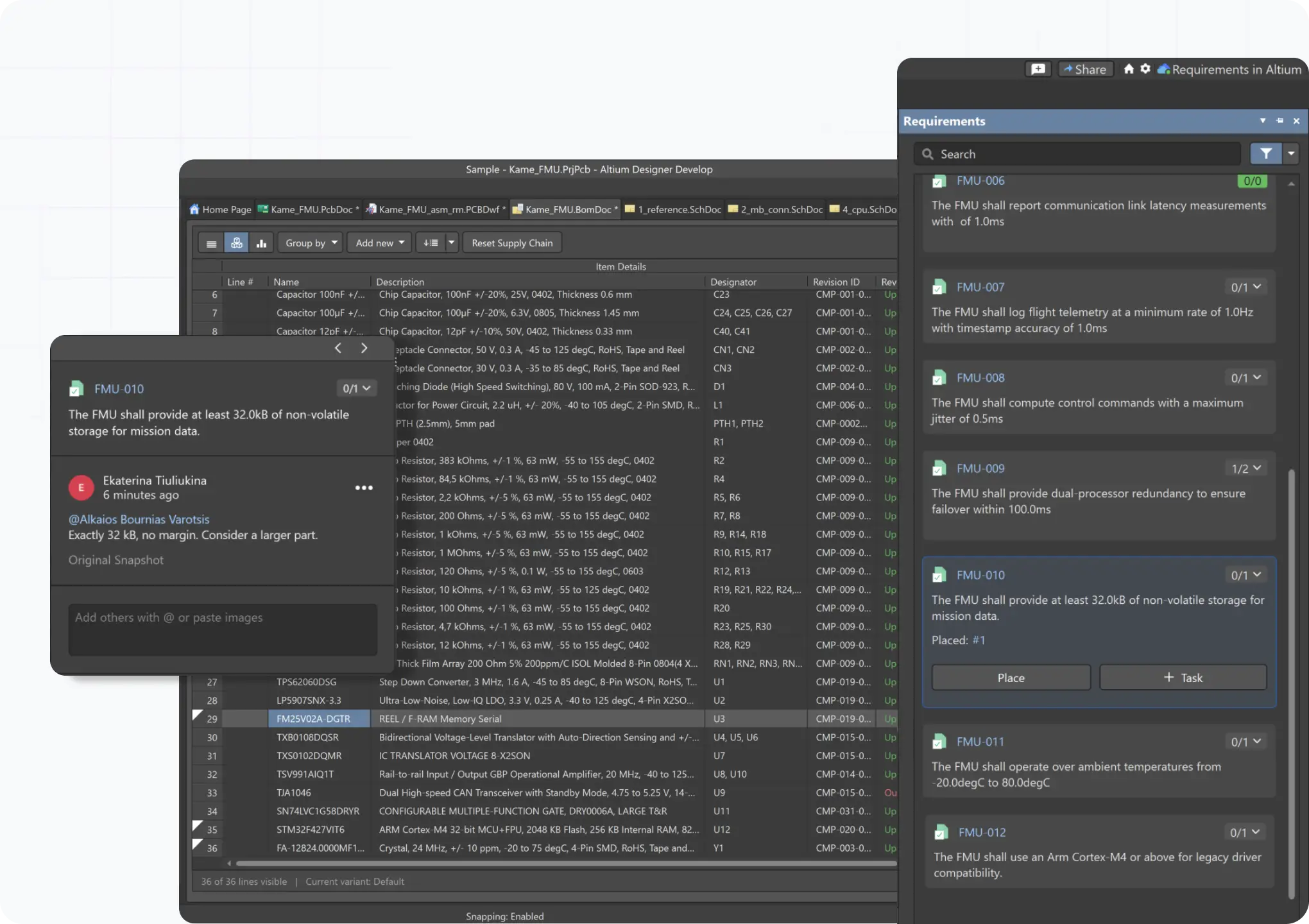This screenshot has width=1309, height=924.
Task: Expand the 1/2 dropdown on FMU-009
Action: 1245,469
